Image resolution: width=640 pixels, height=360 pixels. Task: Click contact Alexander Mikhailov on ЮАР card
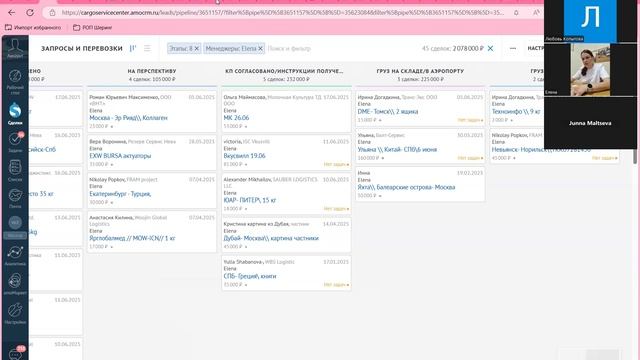[x=247, y=180]
